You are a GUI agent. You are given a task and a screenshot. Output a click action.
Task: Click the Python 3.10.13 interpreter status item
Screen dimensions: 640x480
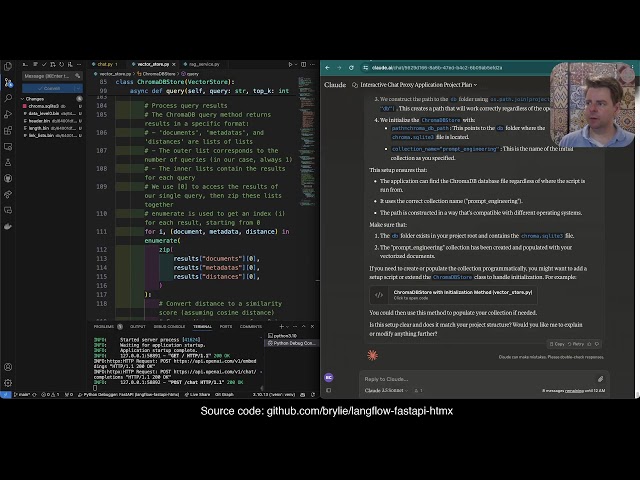point(274,395)
